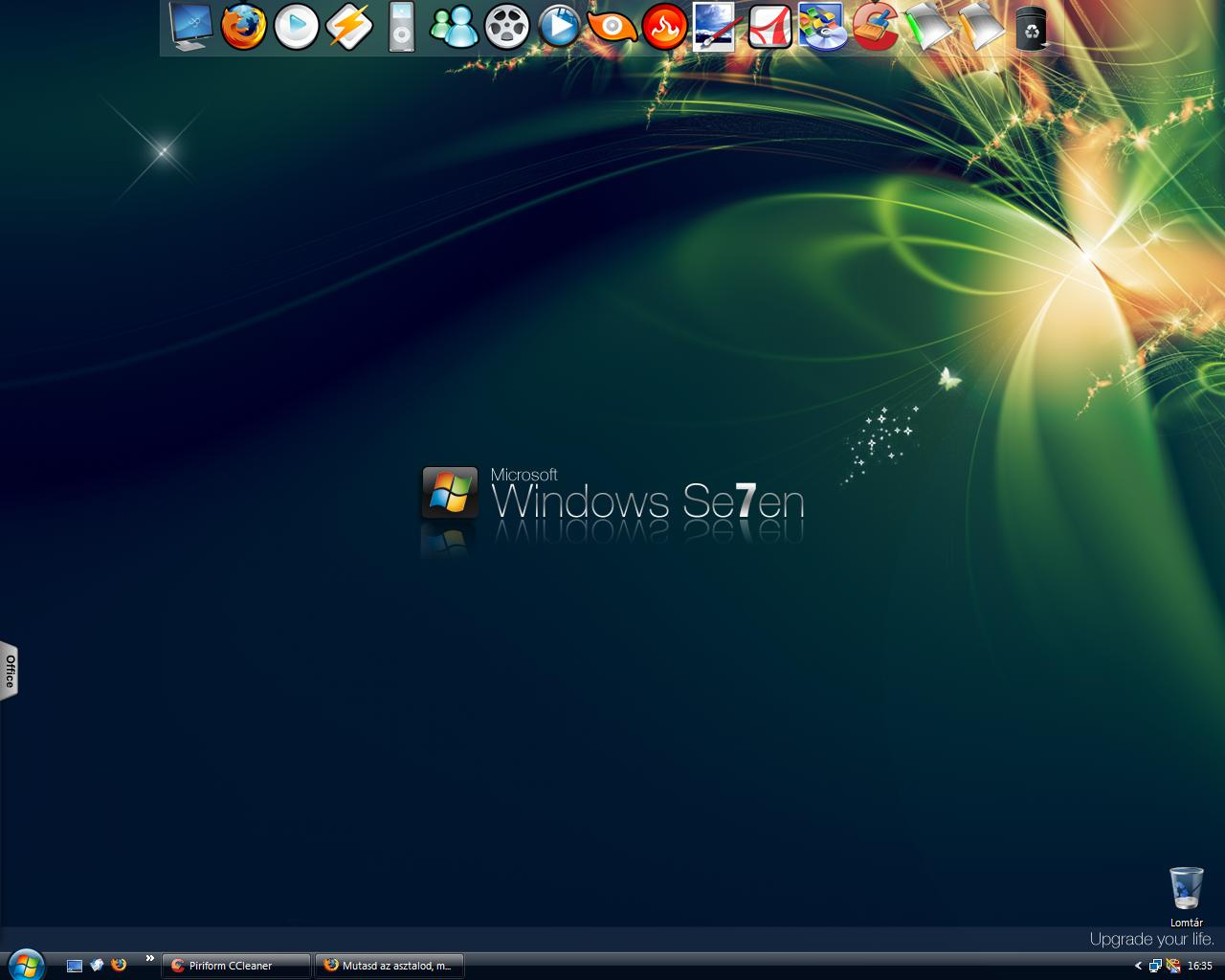Click the 16:35 taskbar clock
The image size is (1225, 980).
click(1199, 967)
